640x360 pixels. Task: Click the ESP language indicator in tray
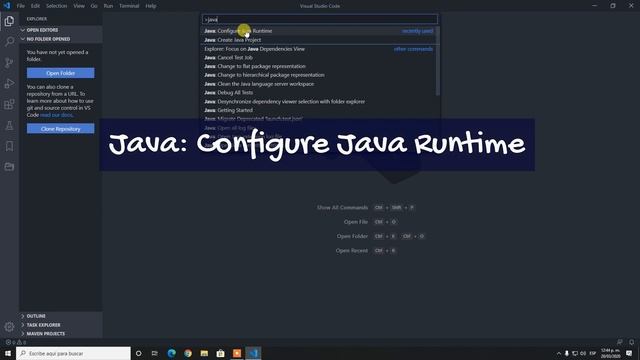[593, 353]
